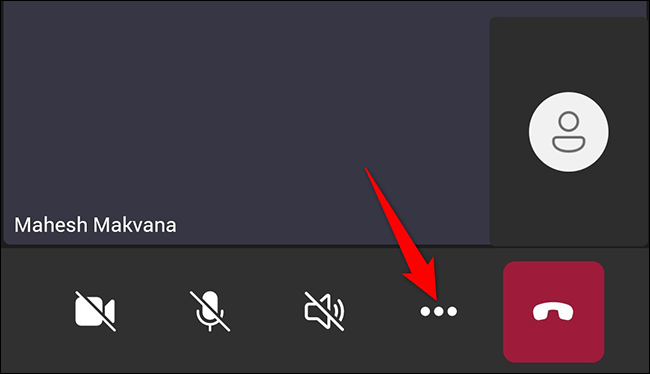The width and height of the screenshot is (650, 374).
Task: Unmute the microphone
Action: [210, 311]
